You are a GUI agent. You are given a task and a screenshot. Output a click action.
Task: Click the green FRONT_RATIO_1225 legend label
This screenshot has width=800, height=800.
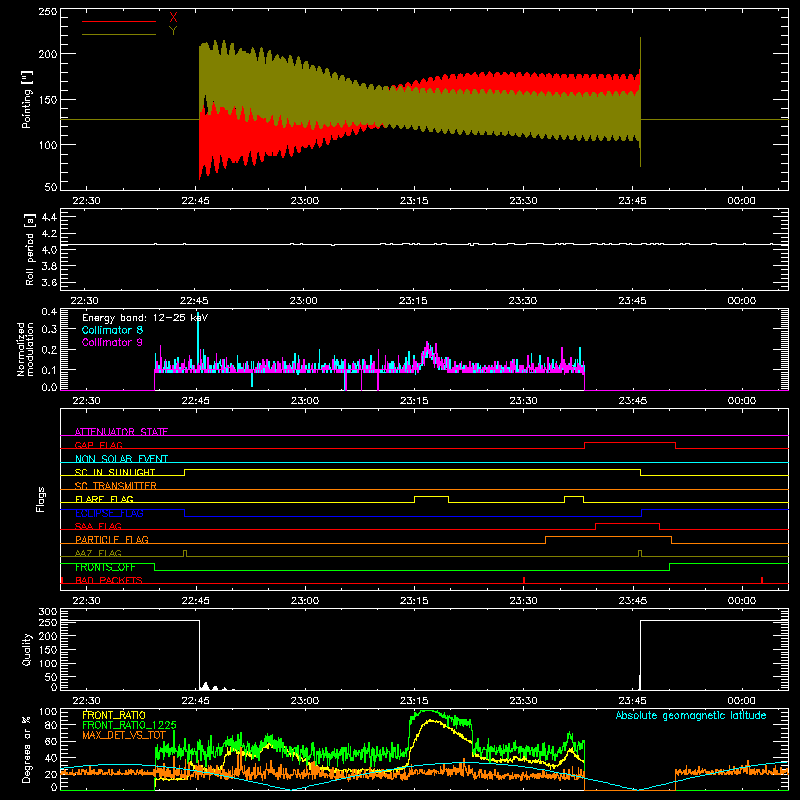click(x=130, y=725)
